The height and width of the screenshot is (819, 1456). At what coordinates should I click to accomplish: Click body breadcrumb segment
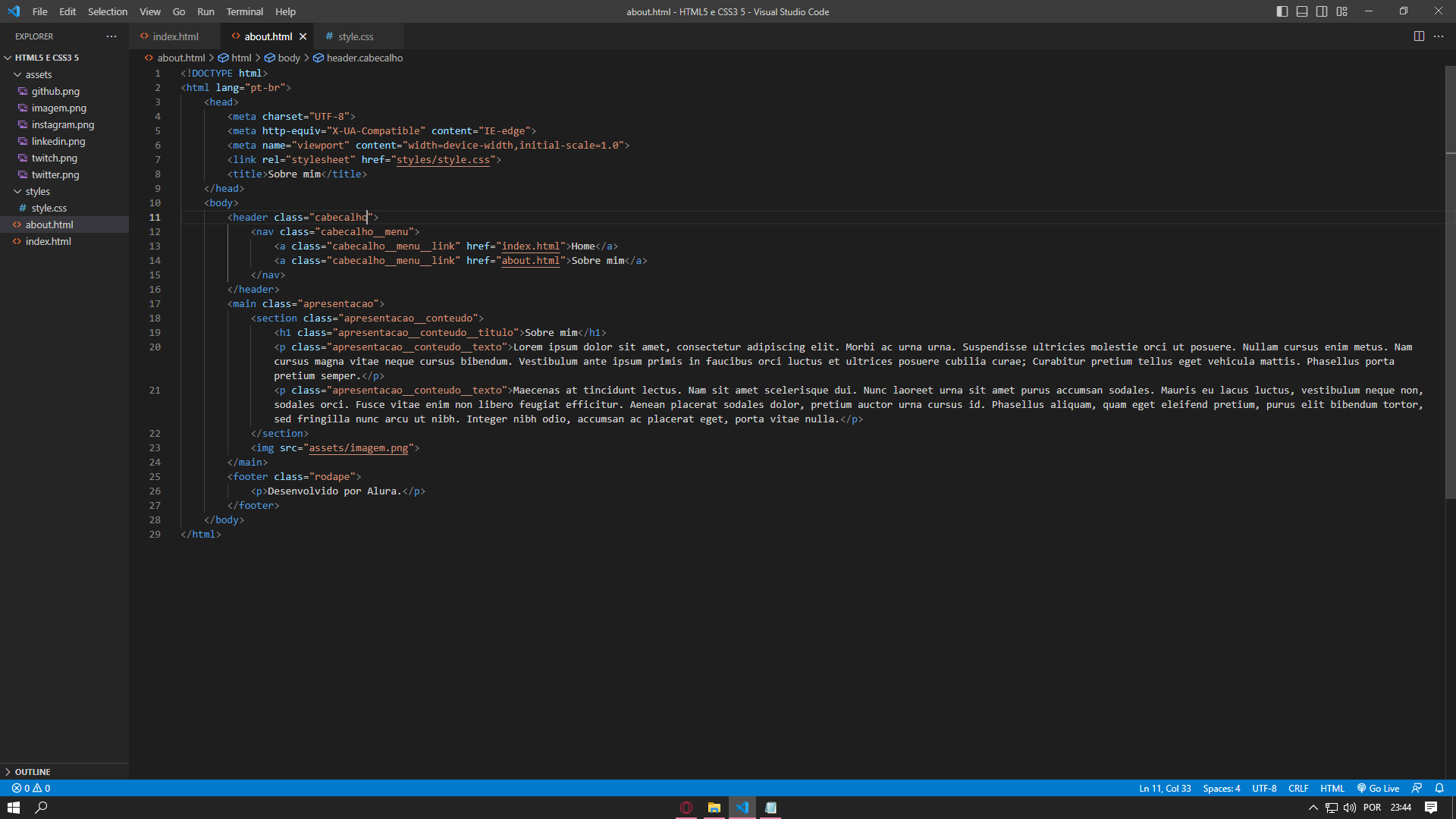pos(282,58)
